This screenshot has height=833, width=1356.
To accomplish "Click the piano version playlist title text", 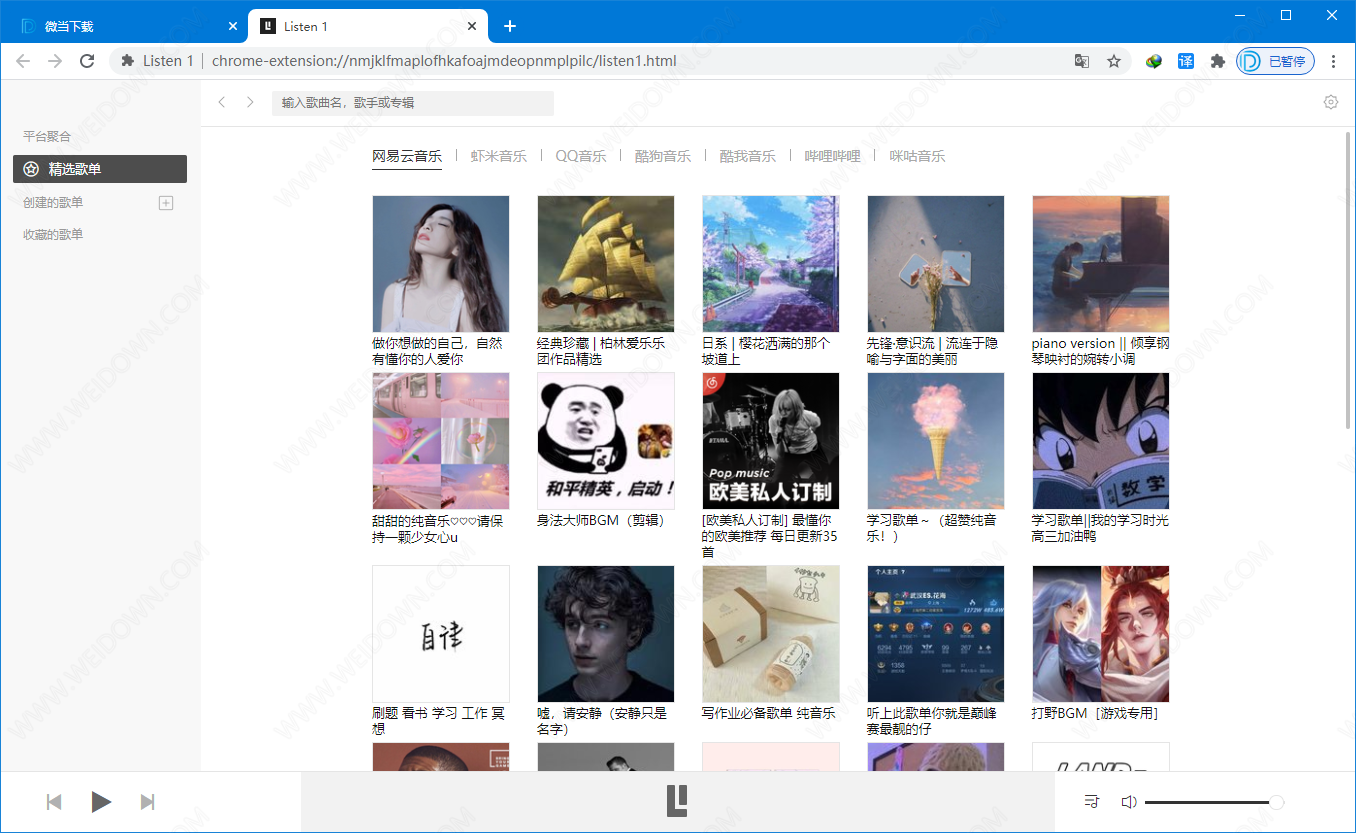I will point(1101,351).
